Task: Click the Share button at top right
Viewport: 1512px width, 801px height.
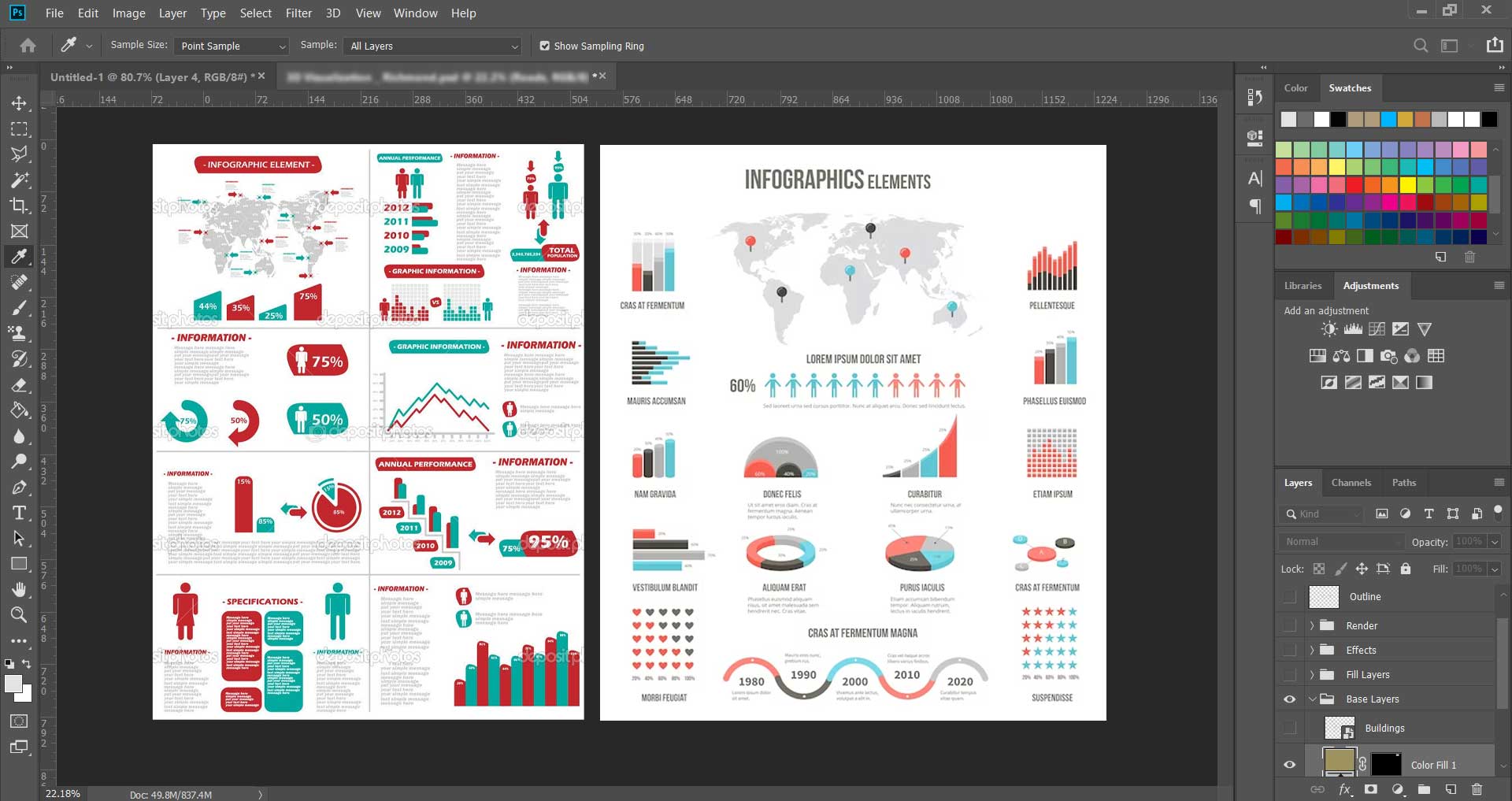Action: (x=1494, y=46)
